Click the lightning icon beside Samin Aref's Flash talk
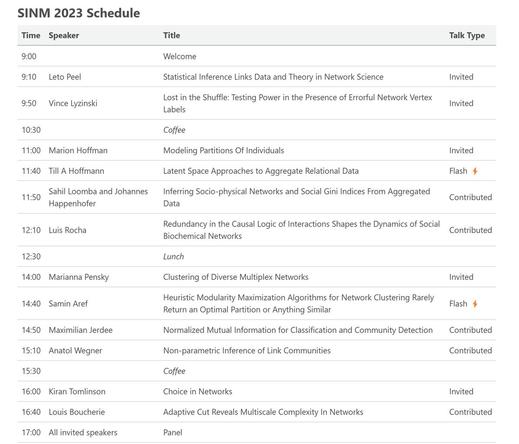The height and width of the screenshot is (444, 519). 475,304
